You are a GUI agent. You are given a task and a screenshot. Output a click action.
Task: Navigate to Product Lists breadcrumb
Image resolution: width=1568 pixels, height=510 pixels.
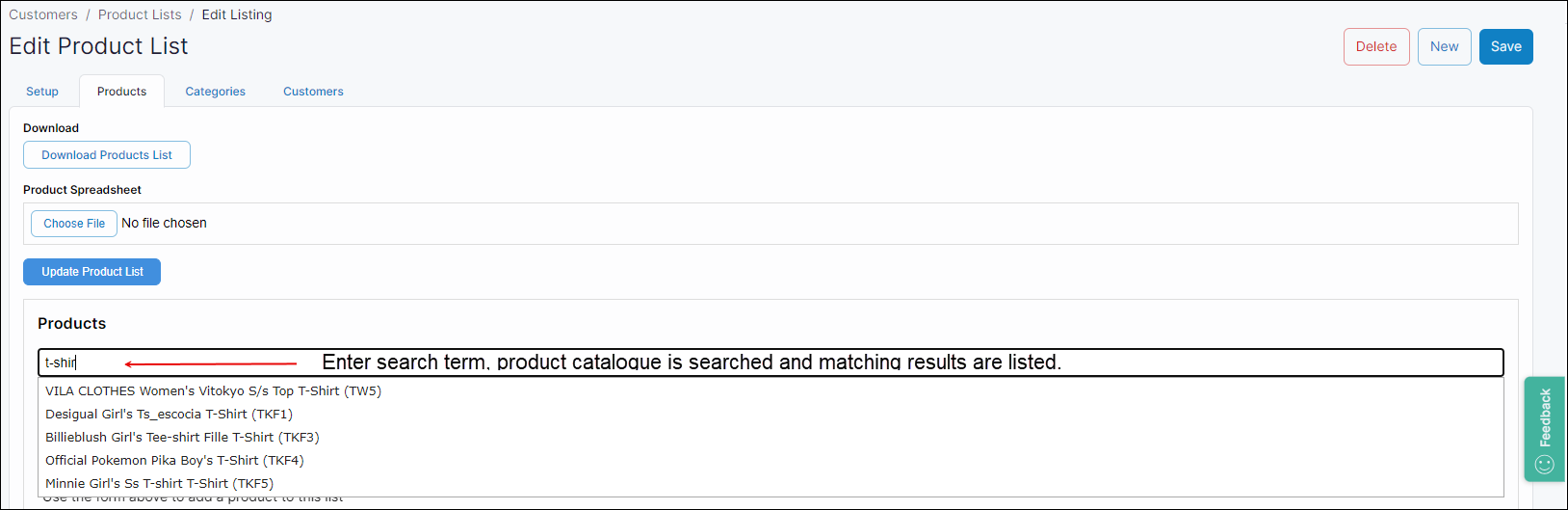(140, 14)
